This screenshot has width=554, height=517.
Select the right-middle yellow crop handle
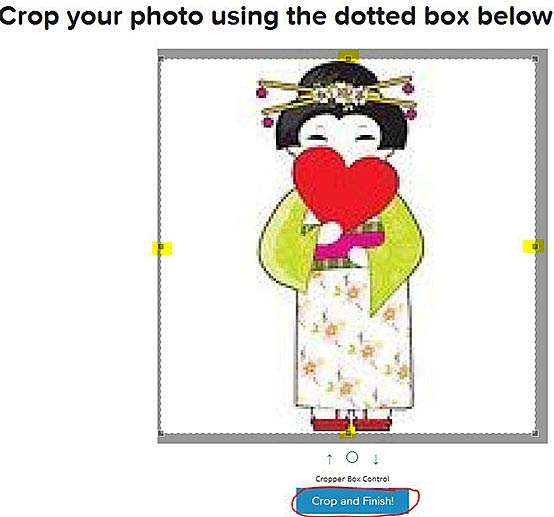click(x=534, y=246)
